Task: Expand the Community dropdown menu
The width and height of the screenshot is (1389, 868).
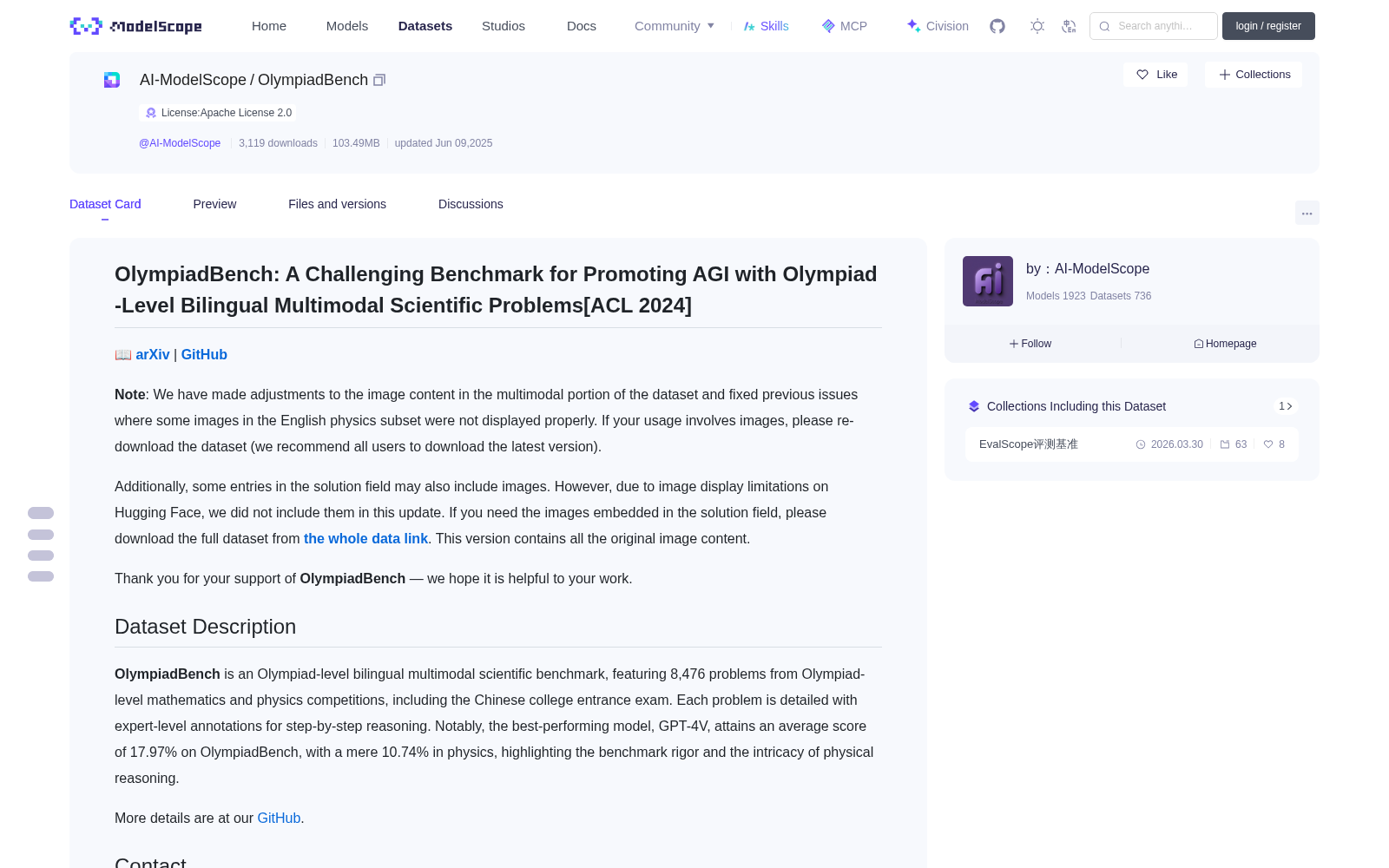Action: 675,26
